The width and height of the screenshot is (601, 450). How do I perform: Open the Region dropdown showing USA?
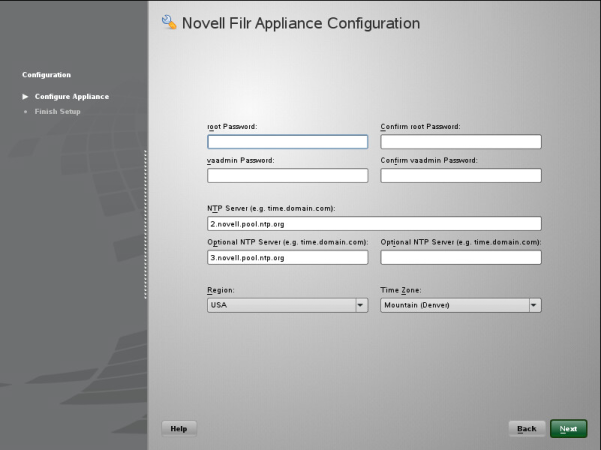point(287,305)
